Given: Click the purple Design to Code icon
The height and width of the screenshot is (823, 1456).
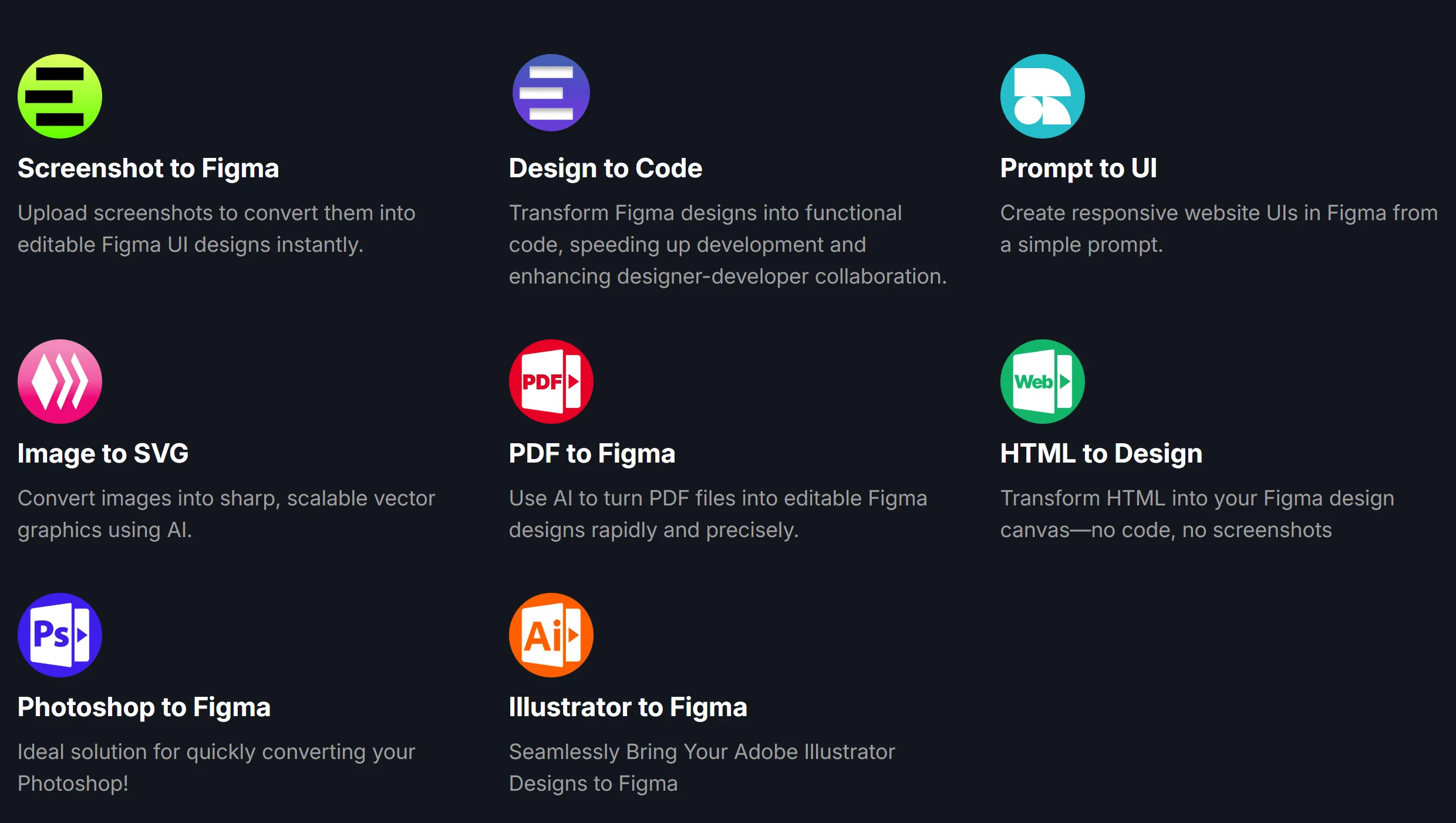Looking at the screenshot, I should (551, 93).
